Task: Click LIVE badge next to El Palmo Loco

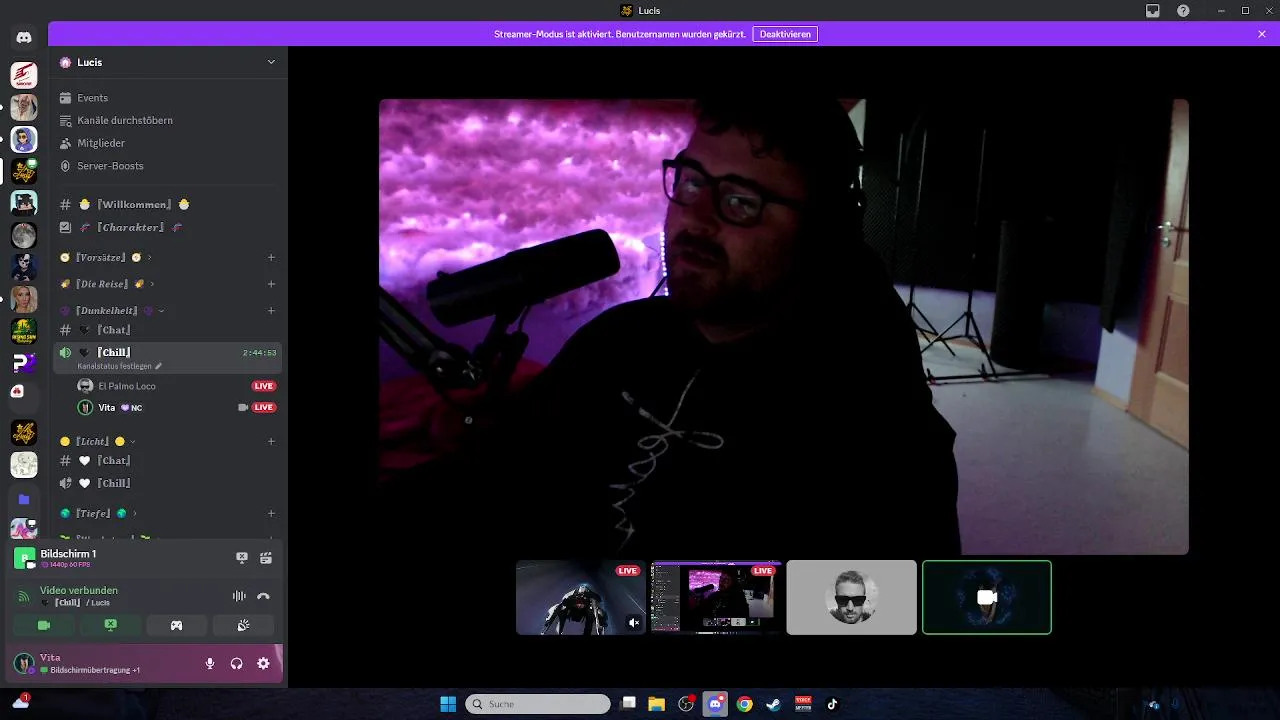Action: [264, 386]
